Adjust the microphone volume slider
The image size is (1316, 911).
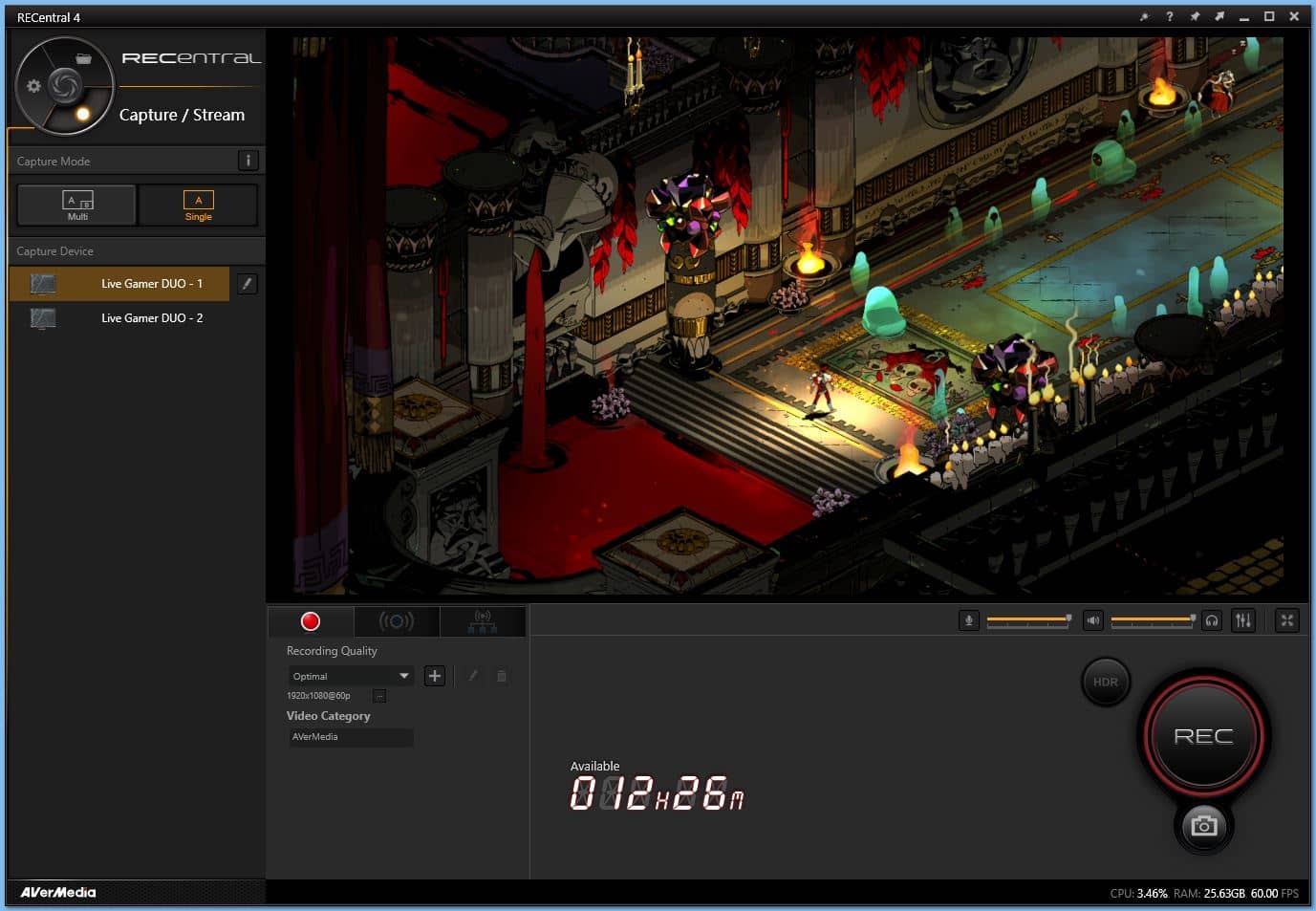point(1029,620)
